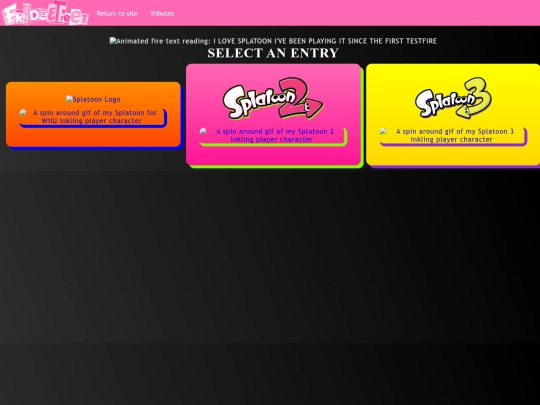
Task: Click the FridgeFeet site logo
Action: tap(45, 13)
